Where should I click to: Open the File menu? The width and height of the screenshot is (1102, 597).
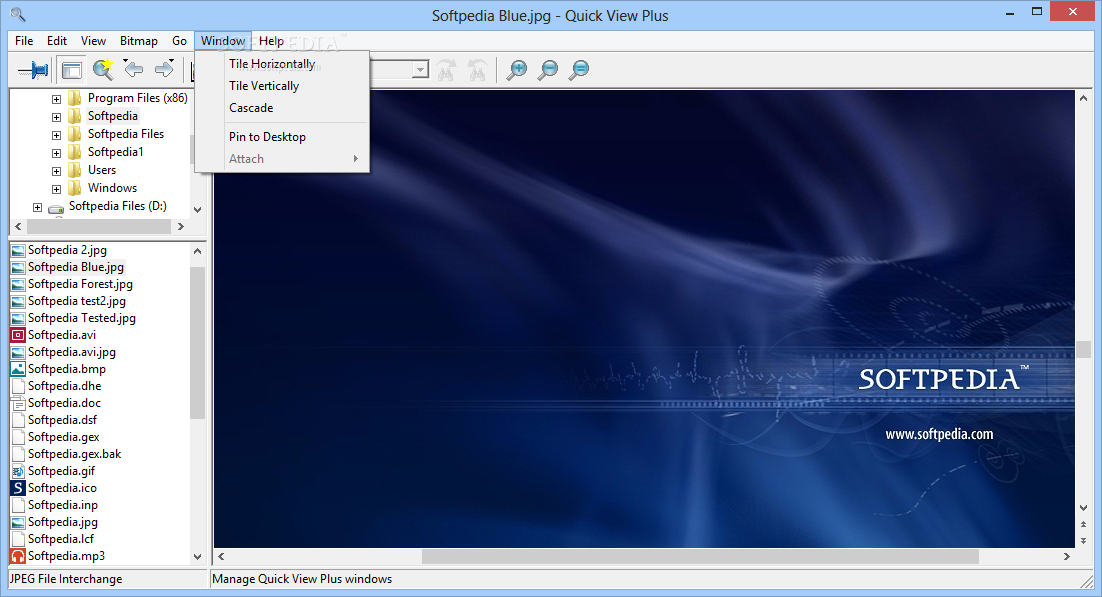tap(24, 41)
